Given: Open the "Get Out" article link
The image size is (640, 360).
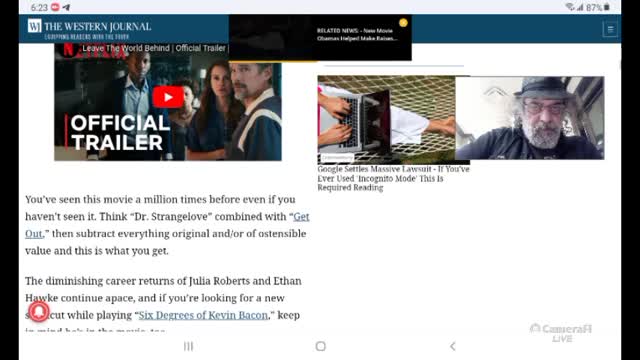Looking at the screenshot, I should tap(167, 225).
